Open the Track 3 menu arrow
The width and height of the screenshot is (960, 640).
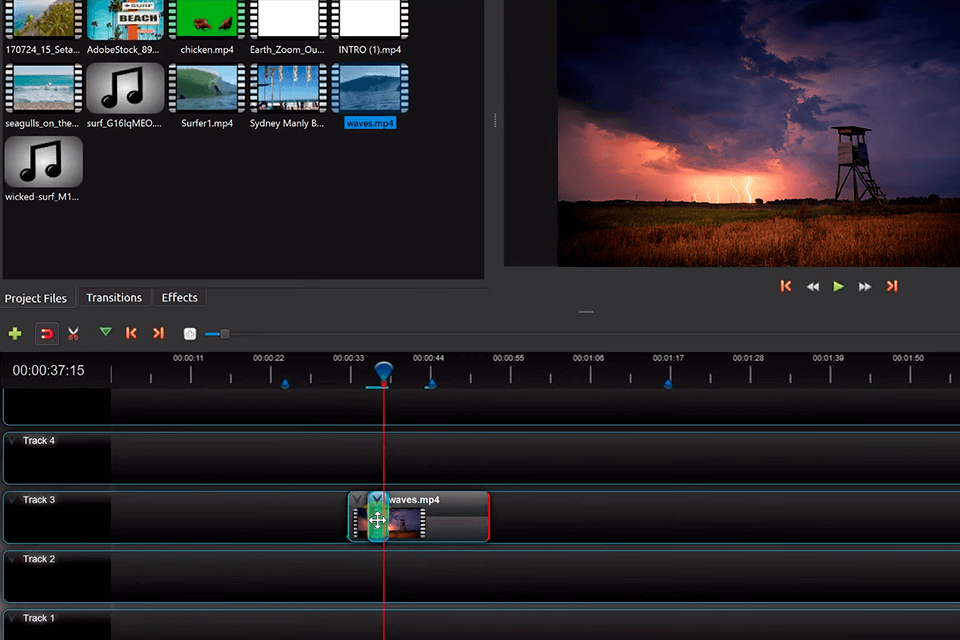[12, 500]
